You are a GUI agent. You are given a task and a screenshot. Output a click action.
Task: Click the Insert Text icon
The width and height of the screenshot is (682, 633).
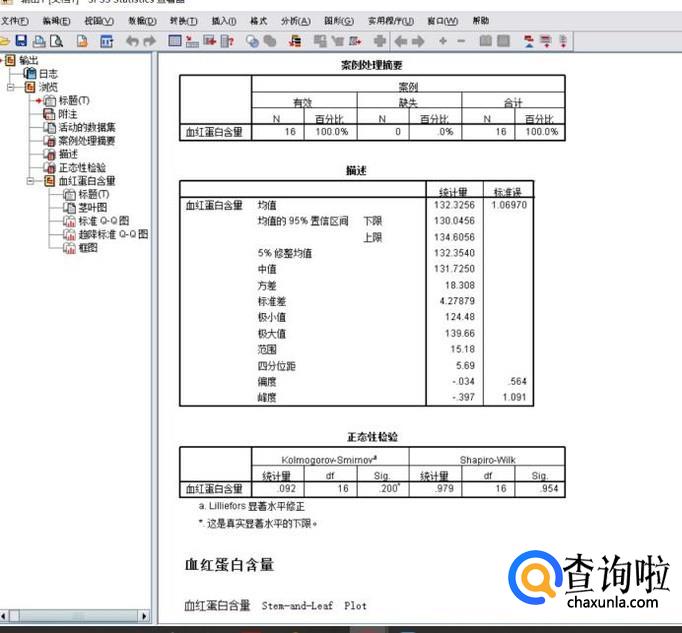point(563,41)
